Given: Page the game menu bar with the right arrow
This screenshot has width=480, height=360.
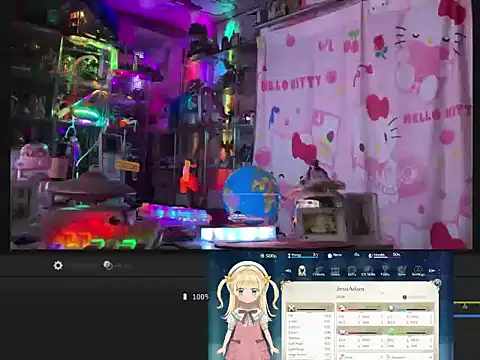Looking at the screenshot, I should click(x=432, y=271).
